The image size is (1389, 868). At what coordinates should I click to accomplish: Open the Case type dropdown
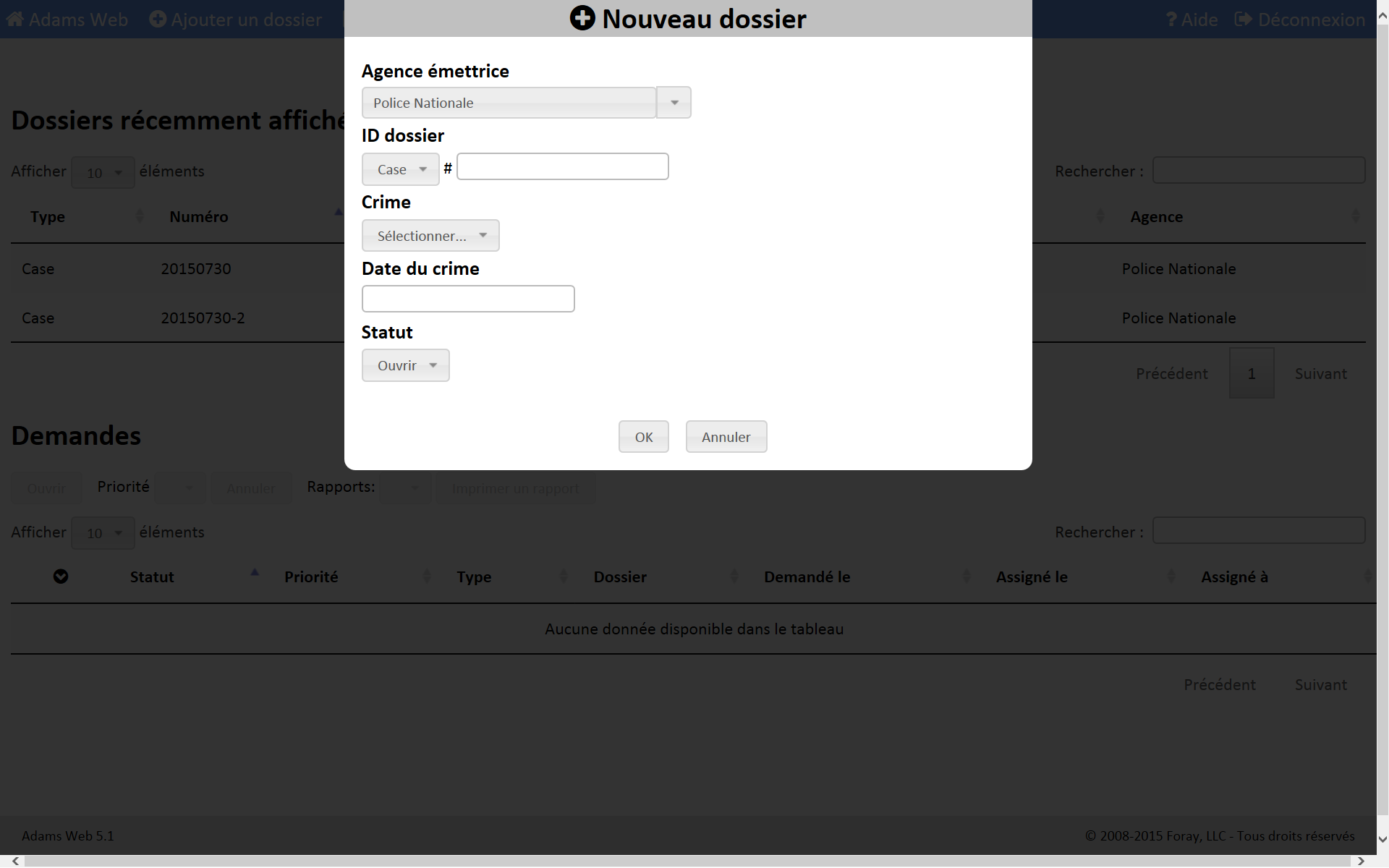[401, 169]
